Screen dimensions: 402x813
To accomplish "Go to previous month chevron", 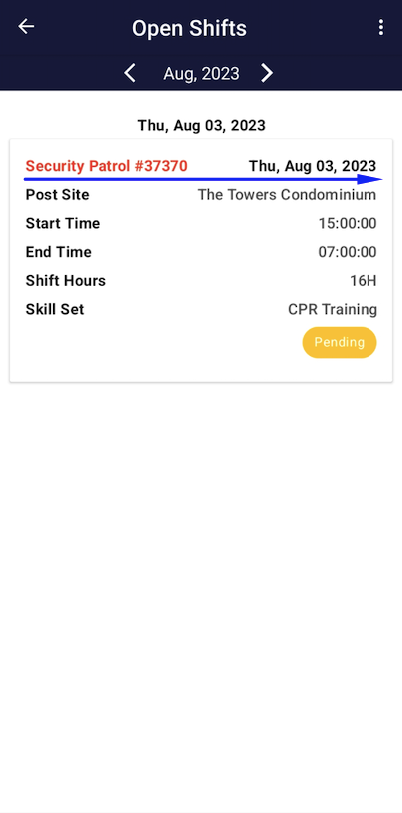I will [x=130, y=73].
